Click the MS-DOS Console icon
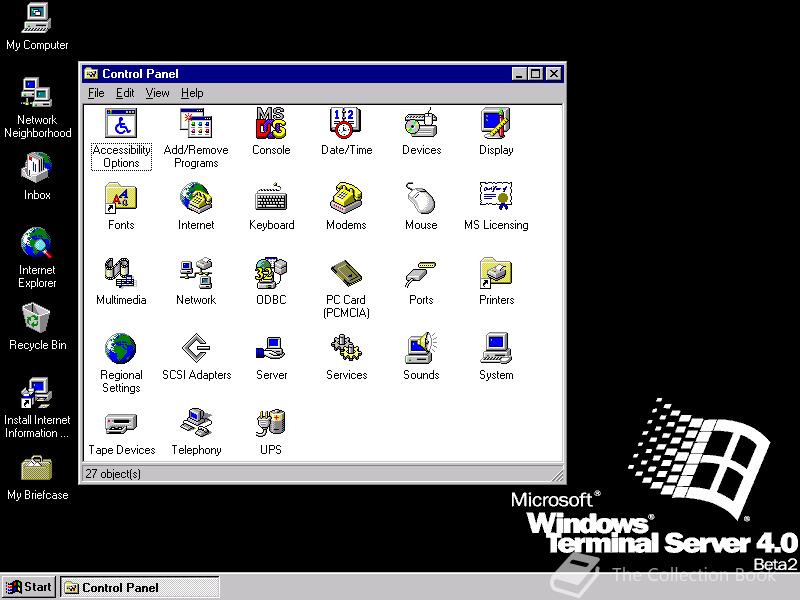 tap(271, 123)
